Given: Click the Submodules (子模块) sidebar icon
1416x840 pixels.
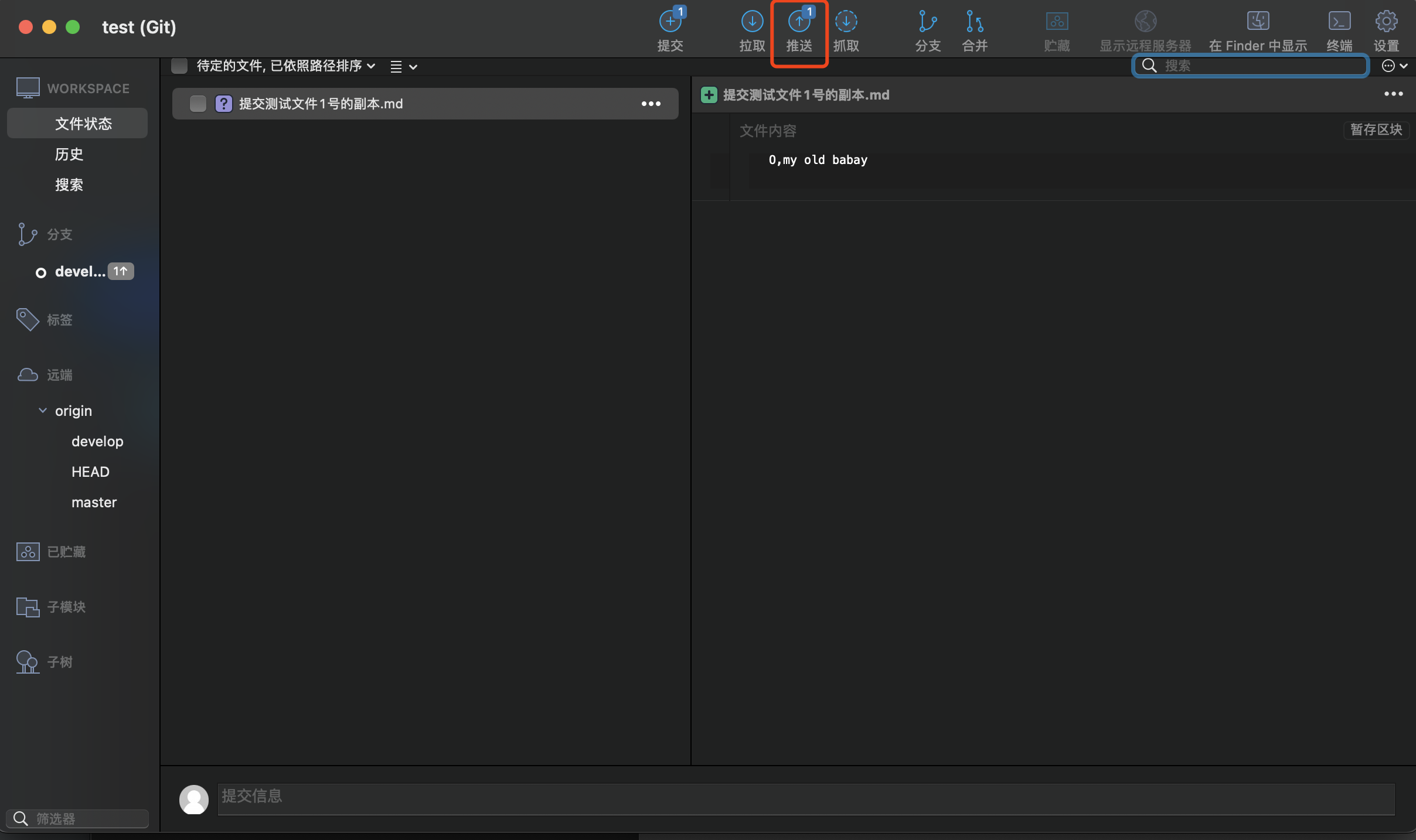Looking at the screenshot, I should tap(28, 607).
